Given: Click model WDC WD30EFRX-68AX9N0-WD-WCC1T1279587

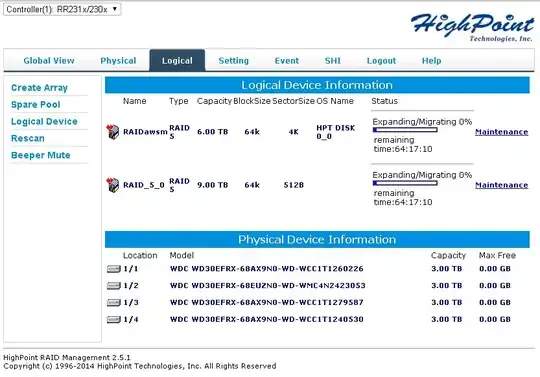Looking at the screenshot, I should coord(267,303).
